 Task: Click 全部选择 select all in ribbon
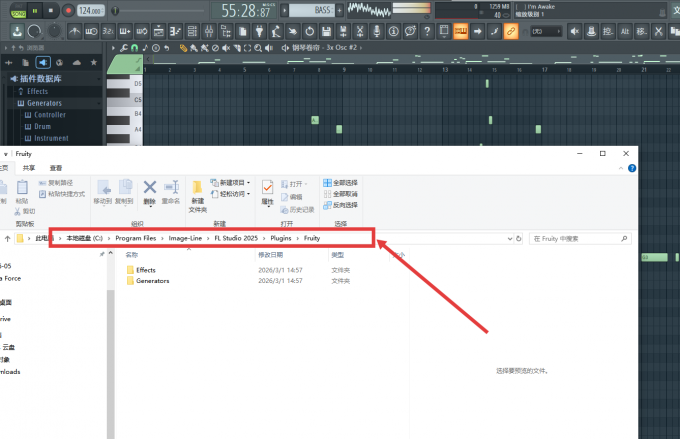click(x=341, y=183)
